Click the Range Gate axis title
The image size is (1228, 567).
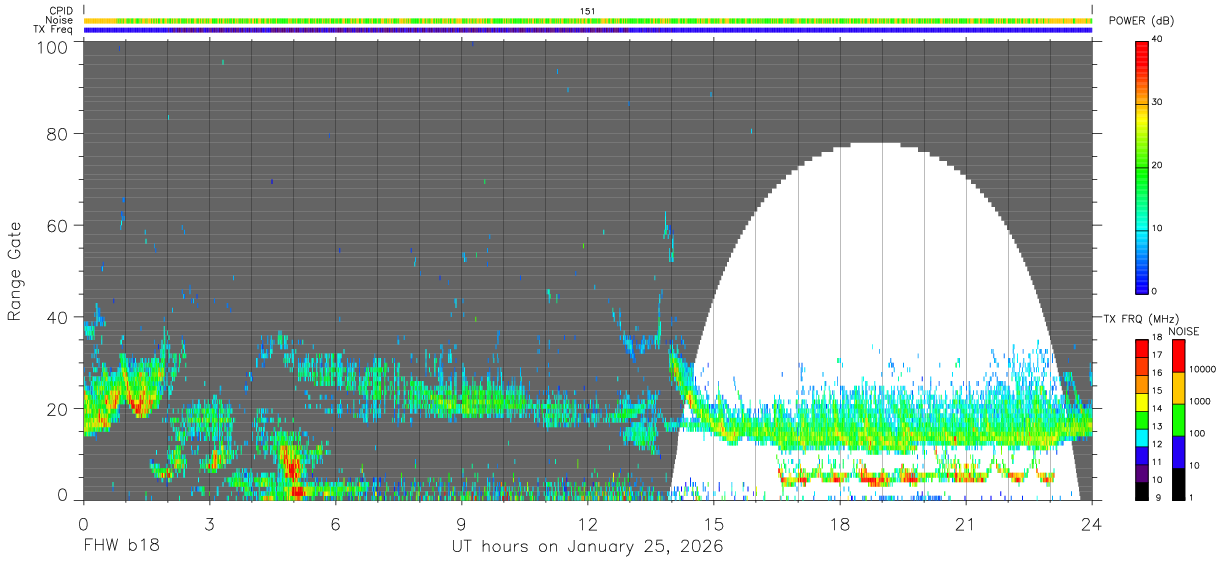coord(15,271)
